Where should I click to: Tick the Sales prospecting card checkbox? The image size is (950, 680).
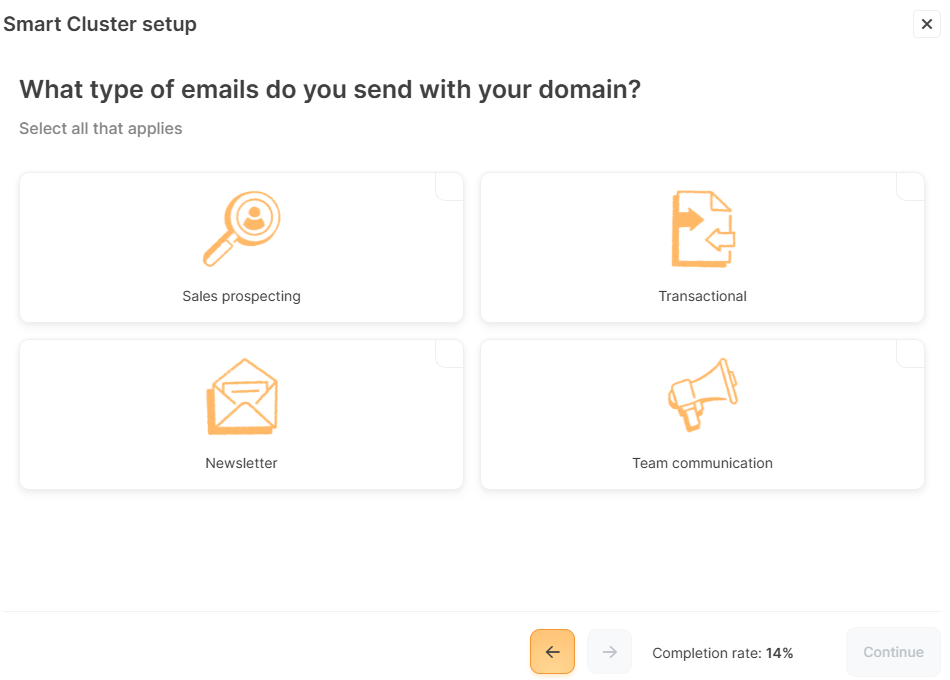coord(450,186)
